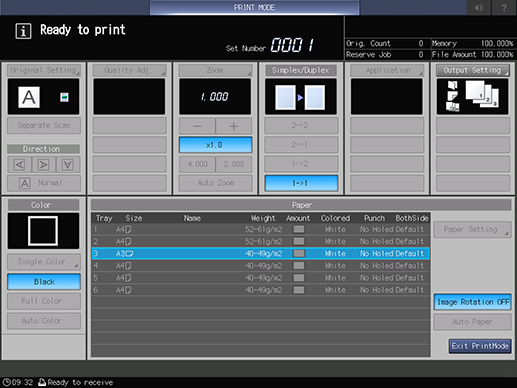Click the speaker sound icon

(479, 7)
